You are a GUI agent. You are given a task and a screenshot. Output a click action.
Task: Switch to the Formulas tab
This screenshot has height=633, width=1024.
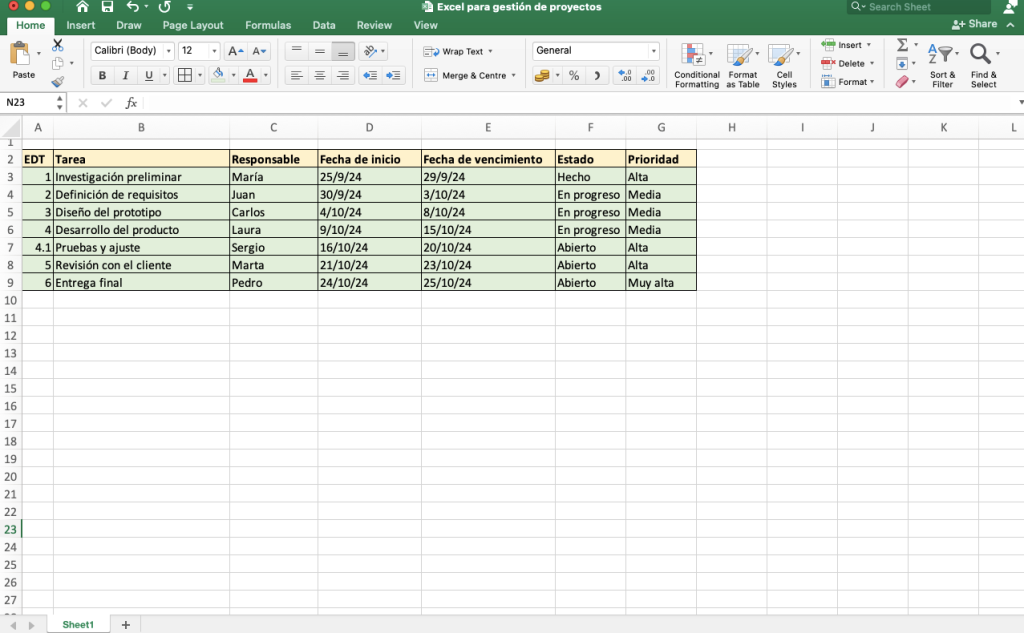point(268,25)
